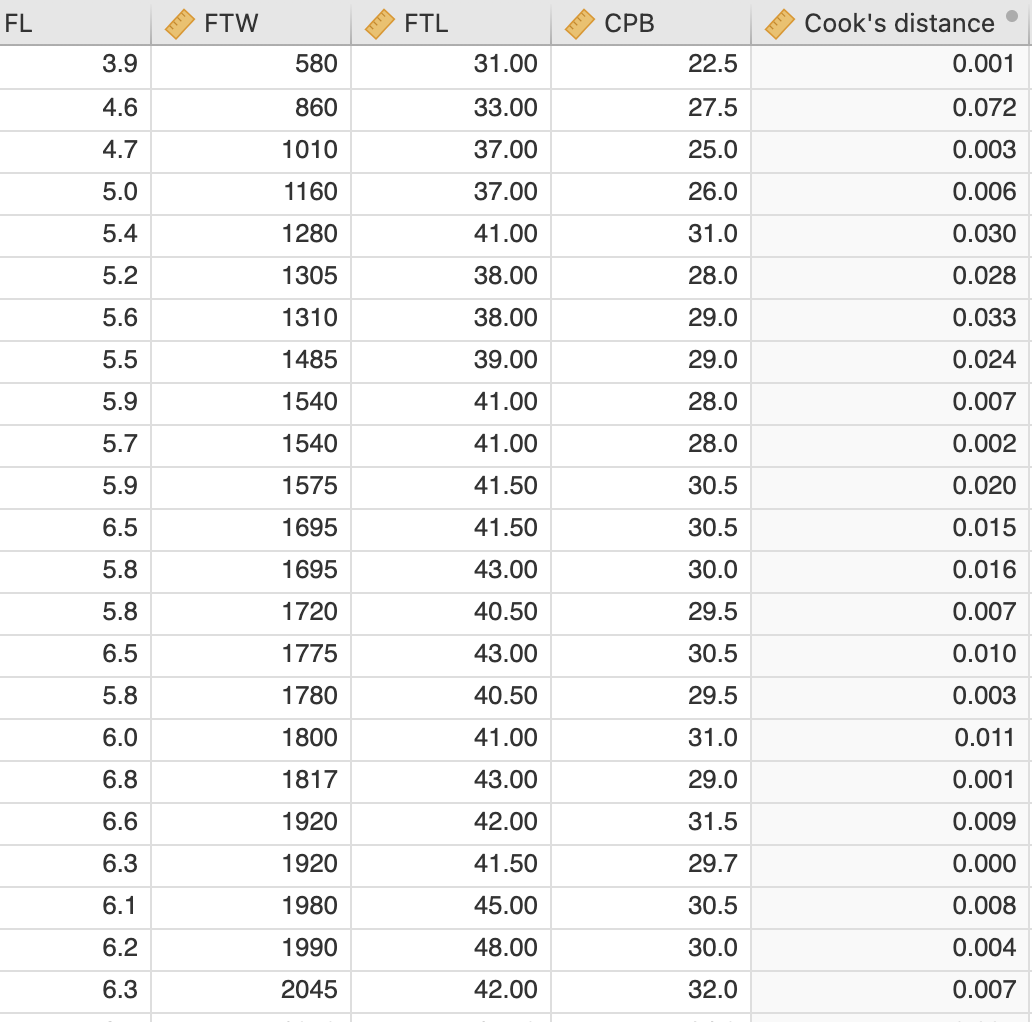This screenshot has height=1022, width=1032.
Task: Select the CPB cell showing 29.7
Action: pyautogui.click(x=651, y=863)
